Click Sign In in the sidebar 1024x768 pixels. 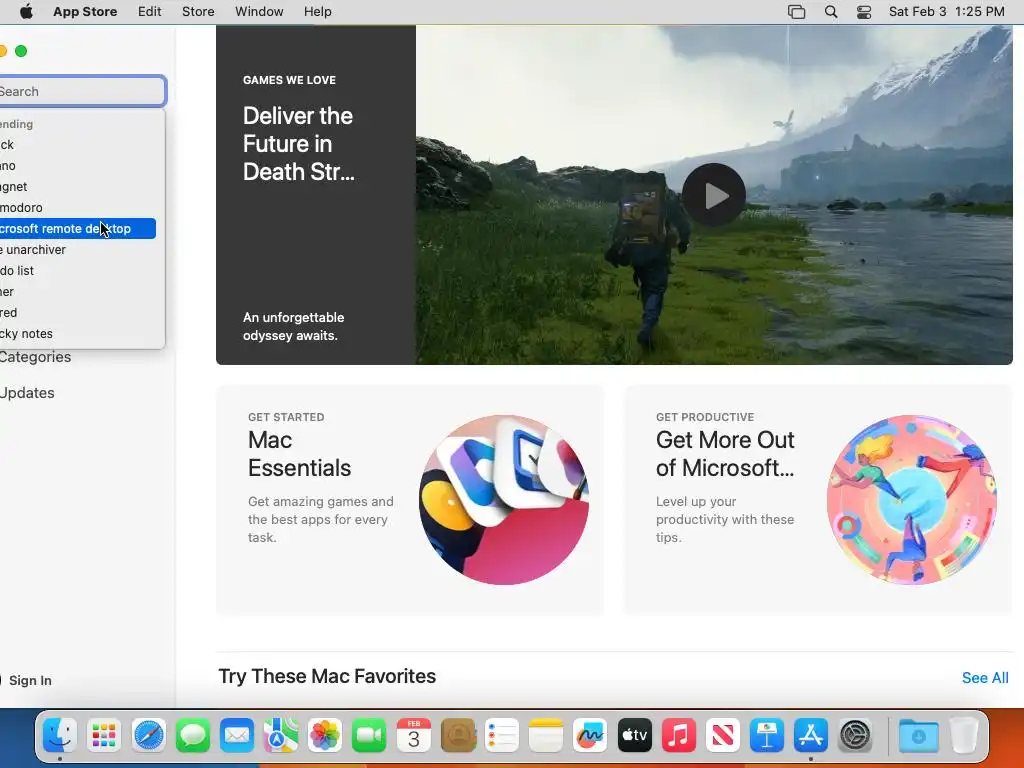pos(30,680)
